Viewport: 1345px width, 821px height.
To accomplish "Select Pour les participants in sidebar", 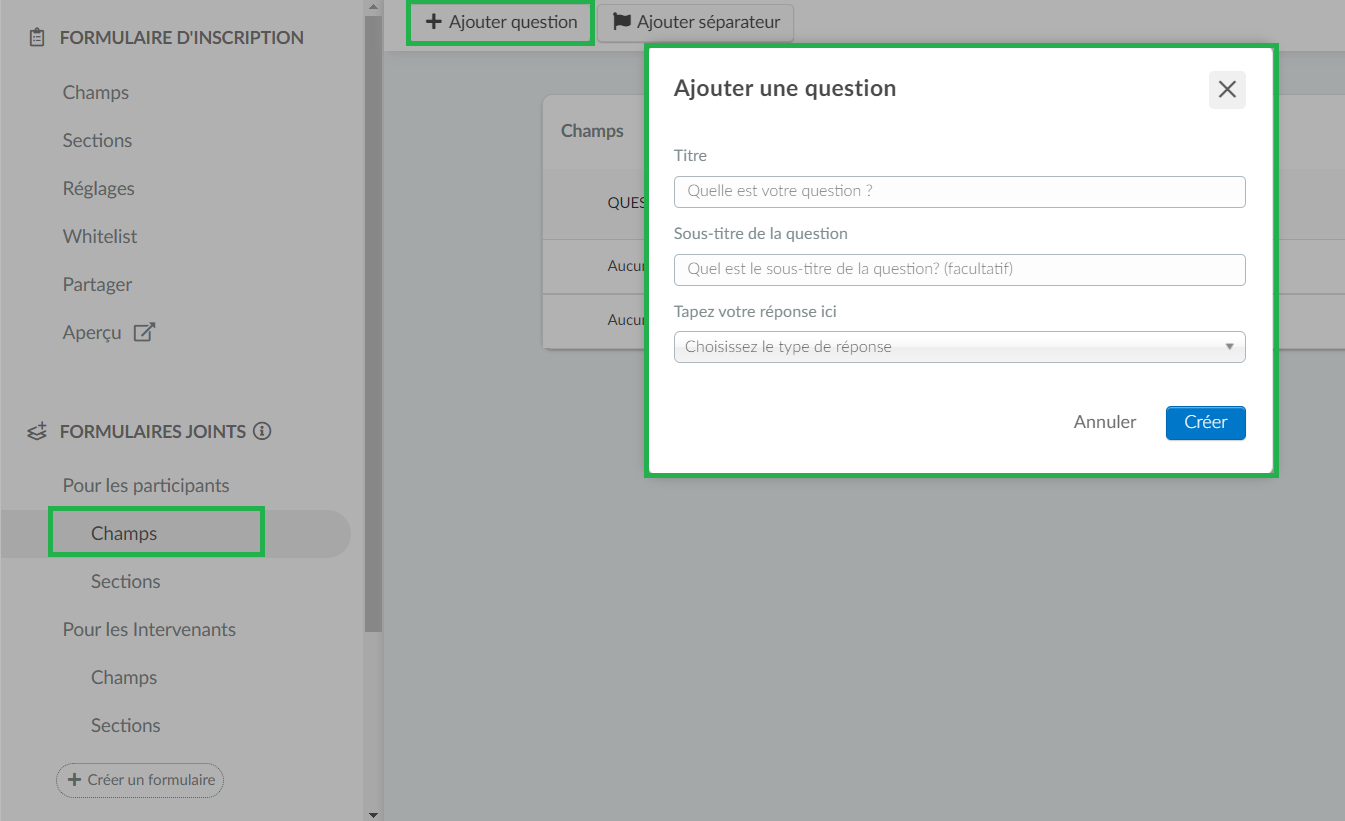I will click(x=146, y=486).
